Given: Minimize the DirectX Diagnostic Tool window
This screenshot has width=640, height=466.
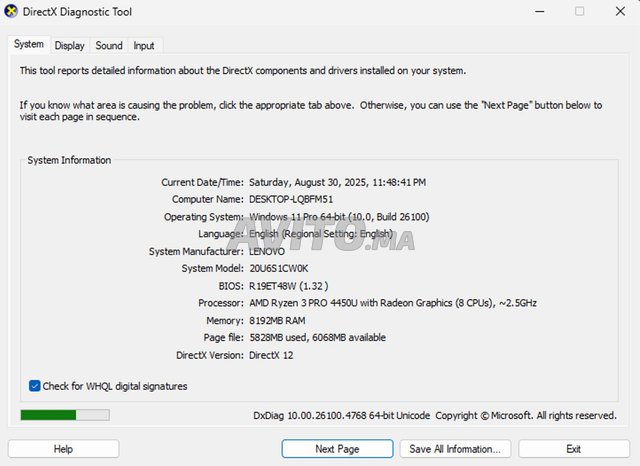Looking at the screenshot, I should click(534, 12).
